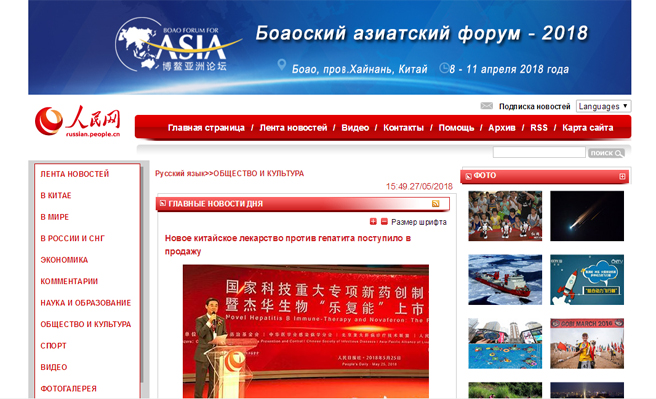Expand the ФОТО panel with the plus icon

click(622, 176)
